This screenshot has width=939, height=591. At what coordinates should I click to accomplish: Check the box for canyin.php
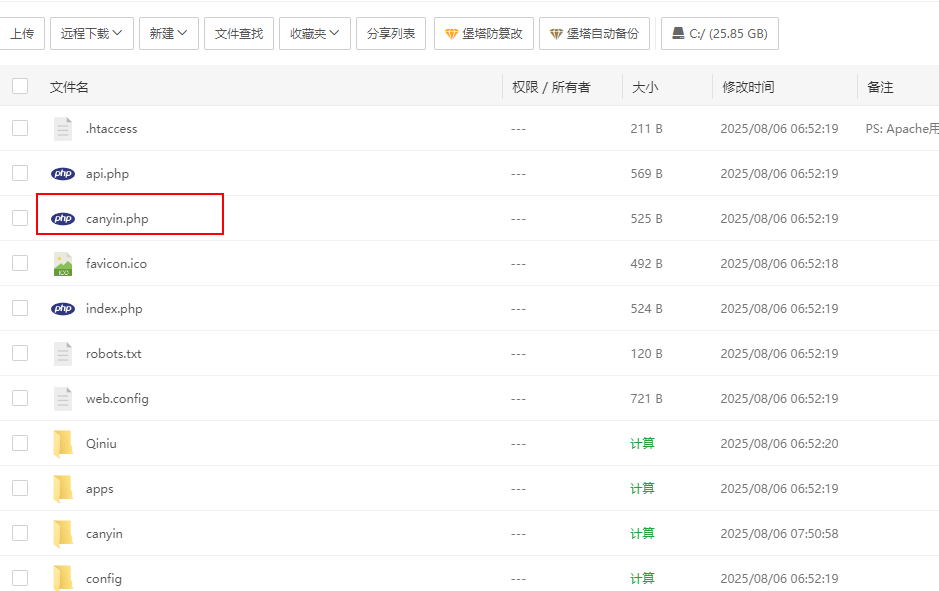click(x=20, y=219)
